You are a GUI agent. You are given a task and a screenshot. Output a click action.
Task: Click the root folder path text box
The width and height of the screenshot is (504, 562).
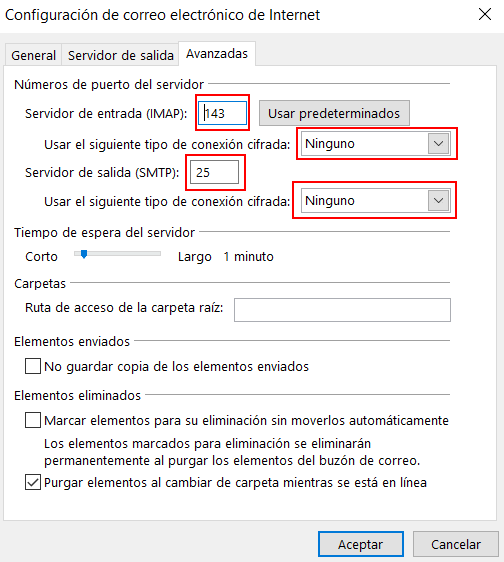click(x=342, y=310)
